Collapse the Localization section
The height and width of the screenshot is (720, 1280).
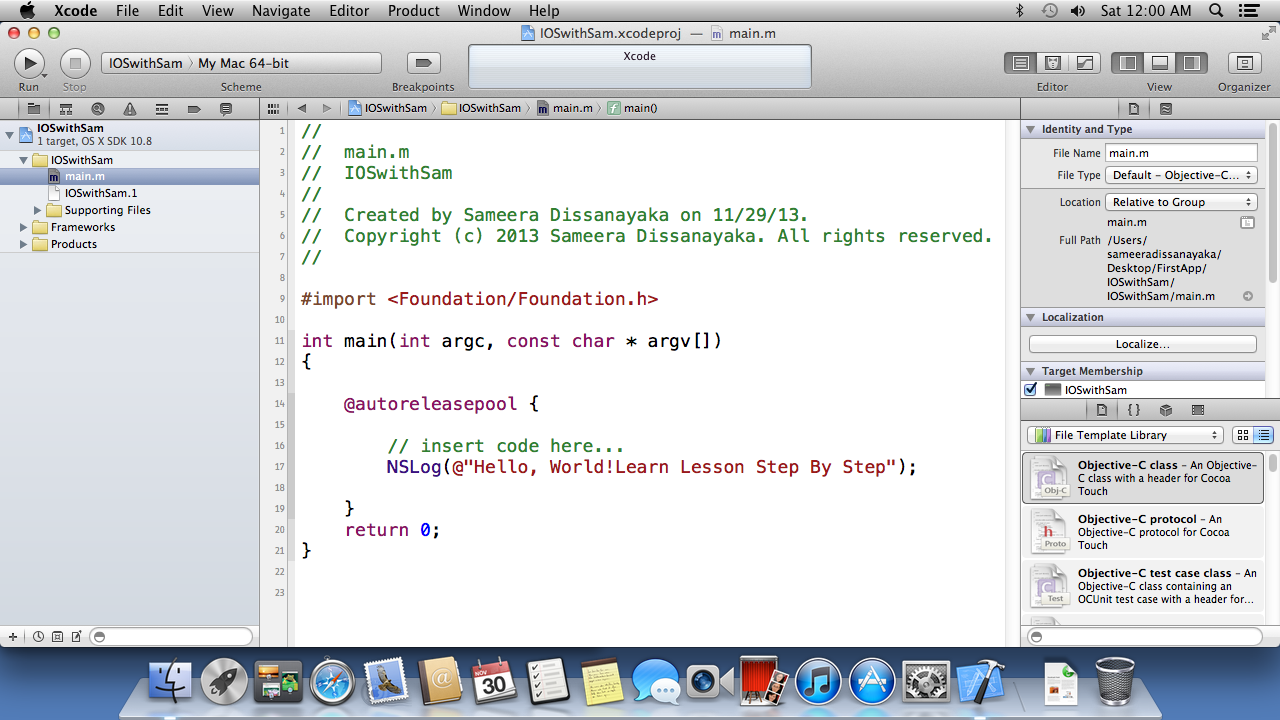tap(1031, 317)
